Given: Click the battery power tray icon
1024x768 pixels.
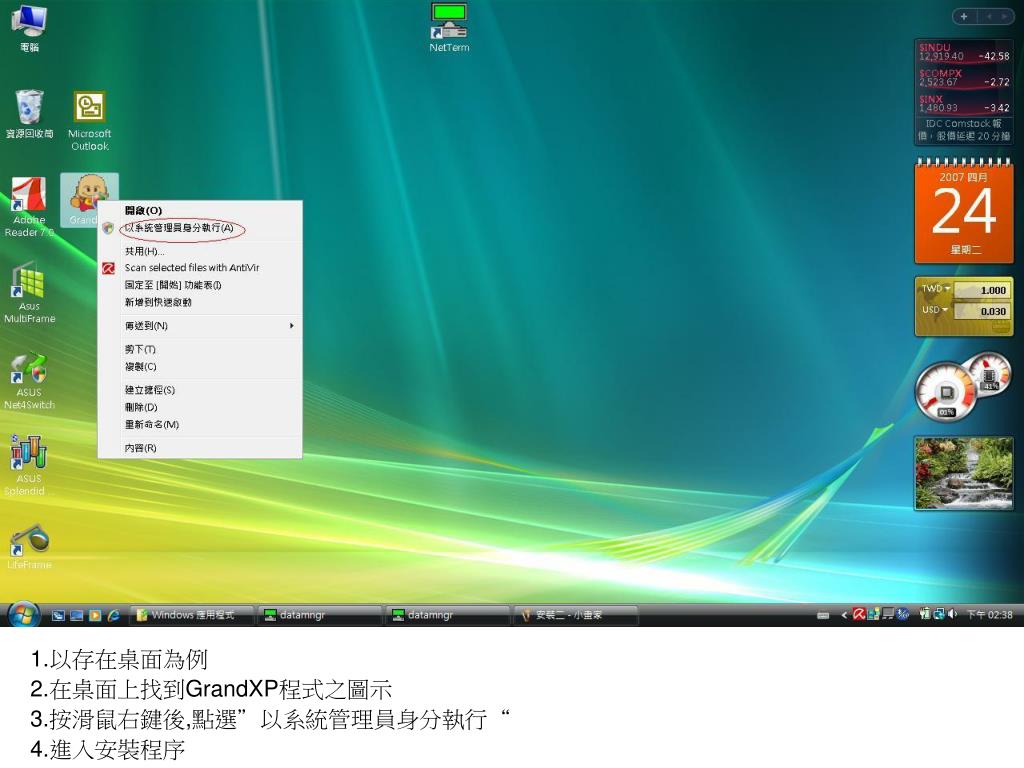Looking at the screenshot, I should pyautogui.click(x=925, y=614).
